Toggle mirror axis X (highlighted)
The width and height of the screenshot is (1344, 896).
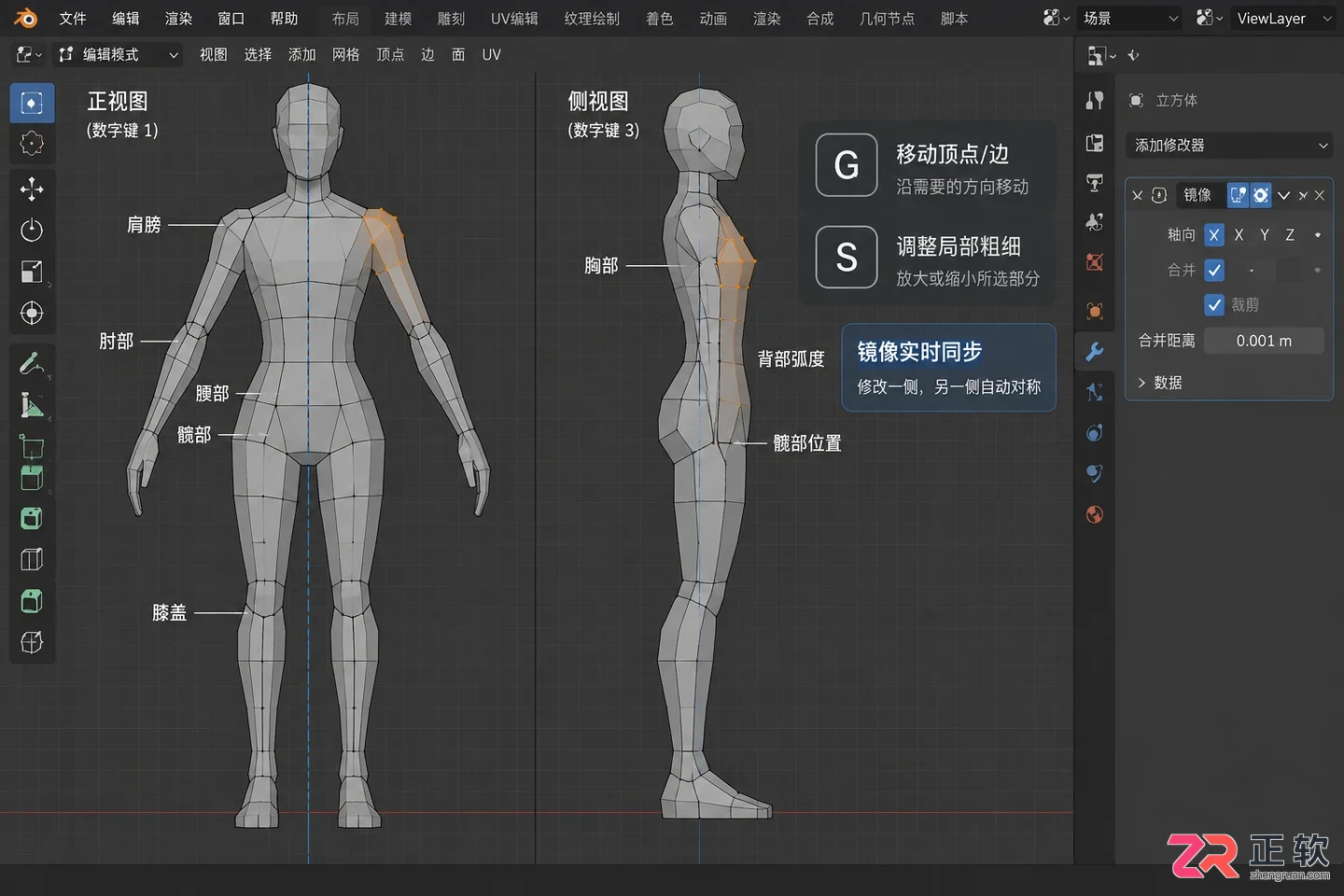click(1213, 235)
